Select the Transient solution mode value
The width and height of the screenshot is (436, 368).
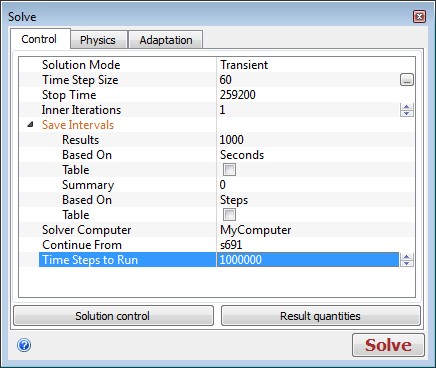244,65
